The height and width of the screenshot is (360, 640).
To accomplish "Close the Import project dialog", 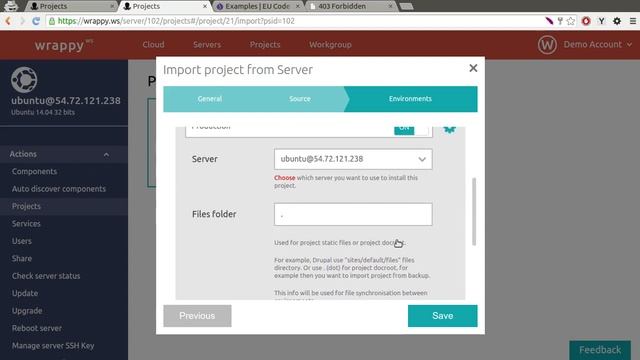I will 473,68.
